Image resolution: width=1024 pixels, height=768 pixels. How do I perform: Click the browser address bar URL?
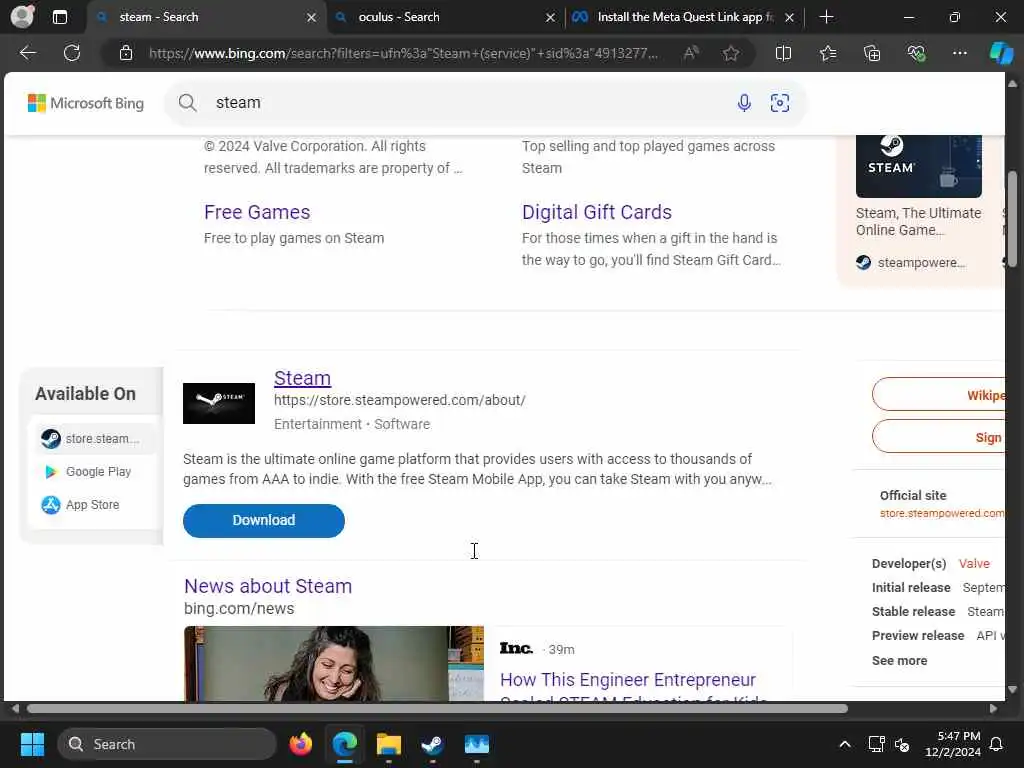coord(403,53)
